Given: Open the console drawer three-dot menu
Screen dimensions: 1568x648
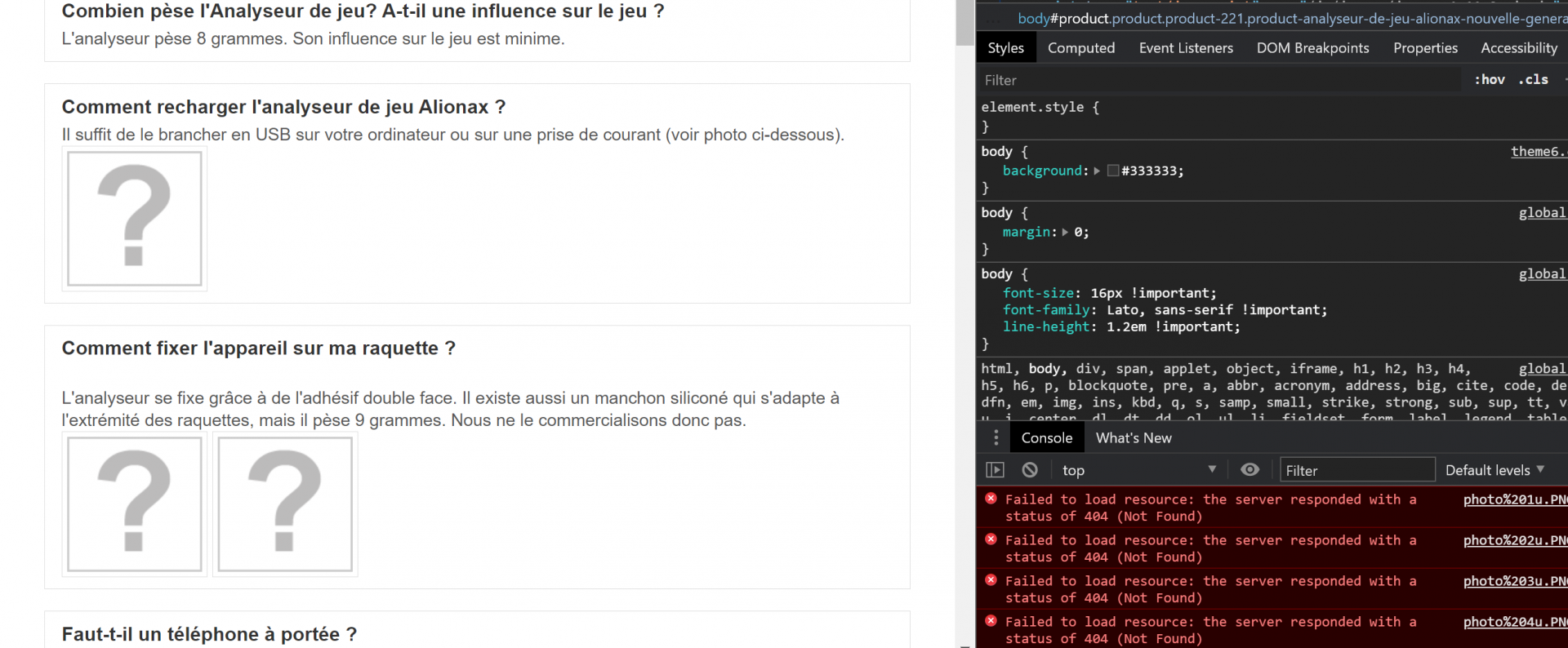Looking at the screenshot, I should coord(996,437).
